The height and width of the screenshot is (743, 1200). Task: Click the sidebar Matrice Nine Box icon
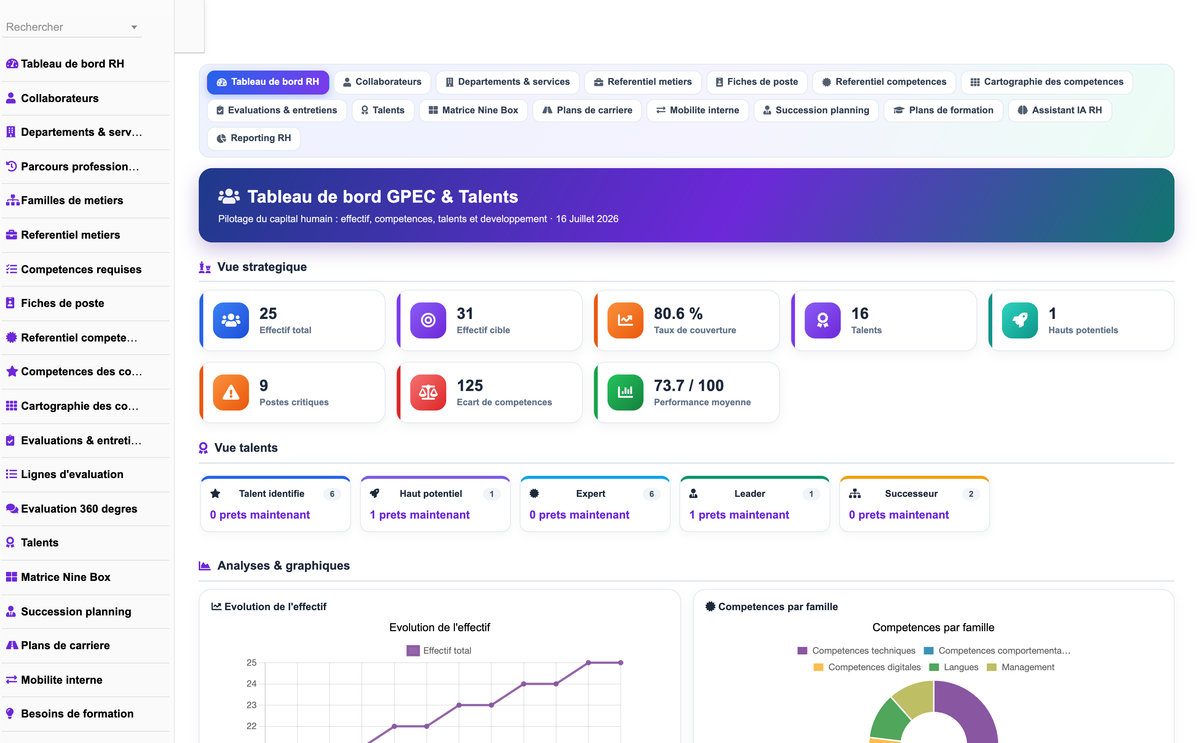coord(12,577)
